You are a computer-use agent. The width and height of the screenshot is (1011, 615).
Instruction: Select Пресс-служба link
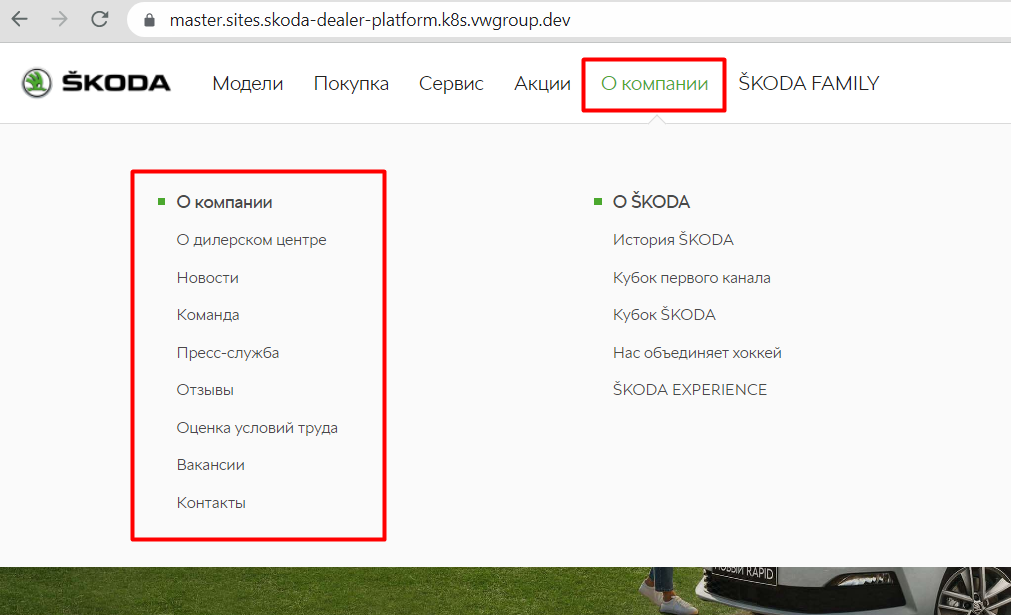tap(228, 353)
